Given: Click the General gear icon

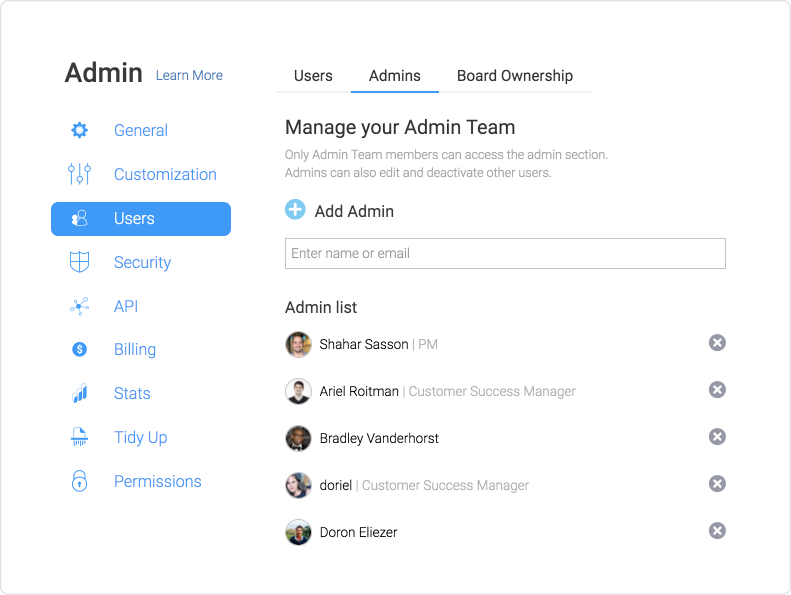Looking at the screenshot, I should click(79, 130).
